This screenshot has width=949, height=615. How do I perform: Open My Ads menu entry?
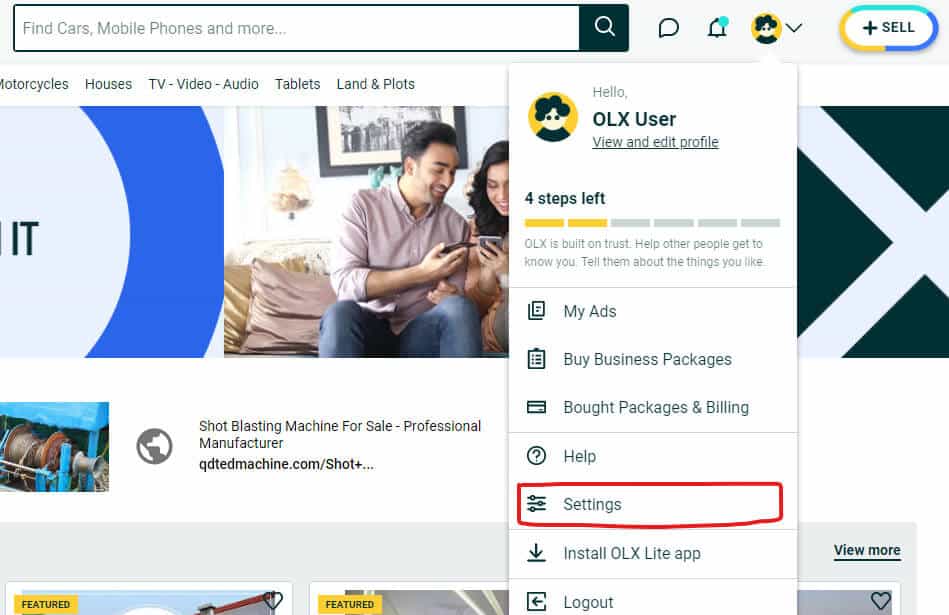coord(653,311)
